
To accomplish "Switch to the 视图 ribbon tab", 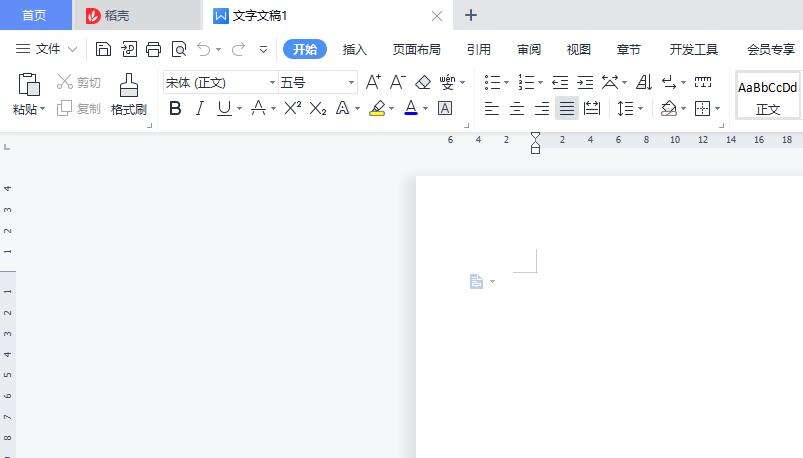I will [x=579, y=50].
